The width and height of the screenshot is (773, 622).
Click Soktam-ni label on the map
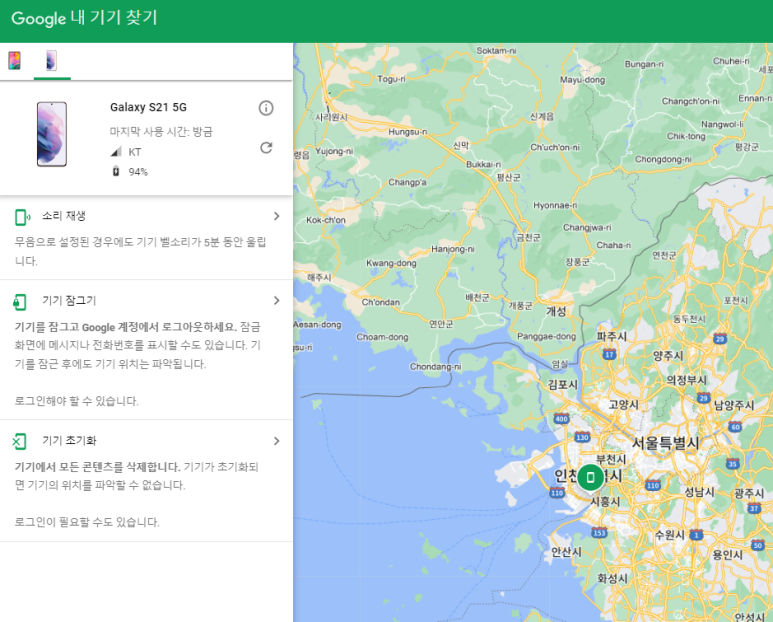[x=496, y=50]
